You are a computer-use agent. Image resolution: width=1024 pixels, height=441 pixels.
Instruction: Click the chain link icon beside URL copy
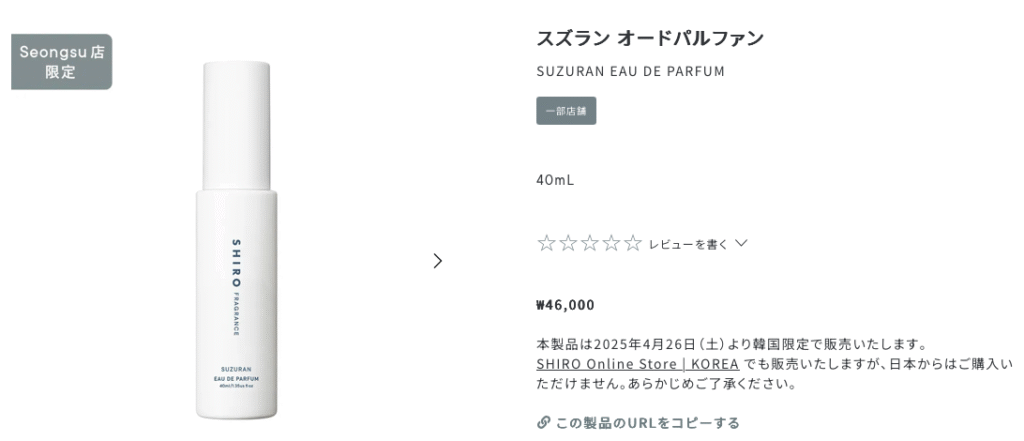(543, 423)
